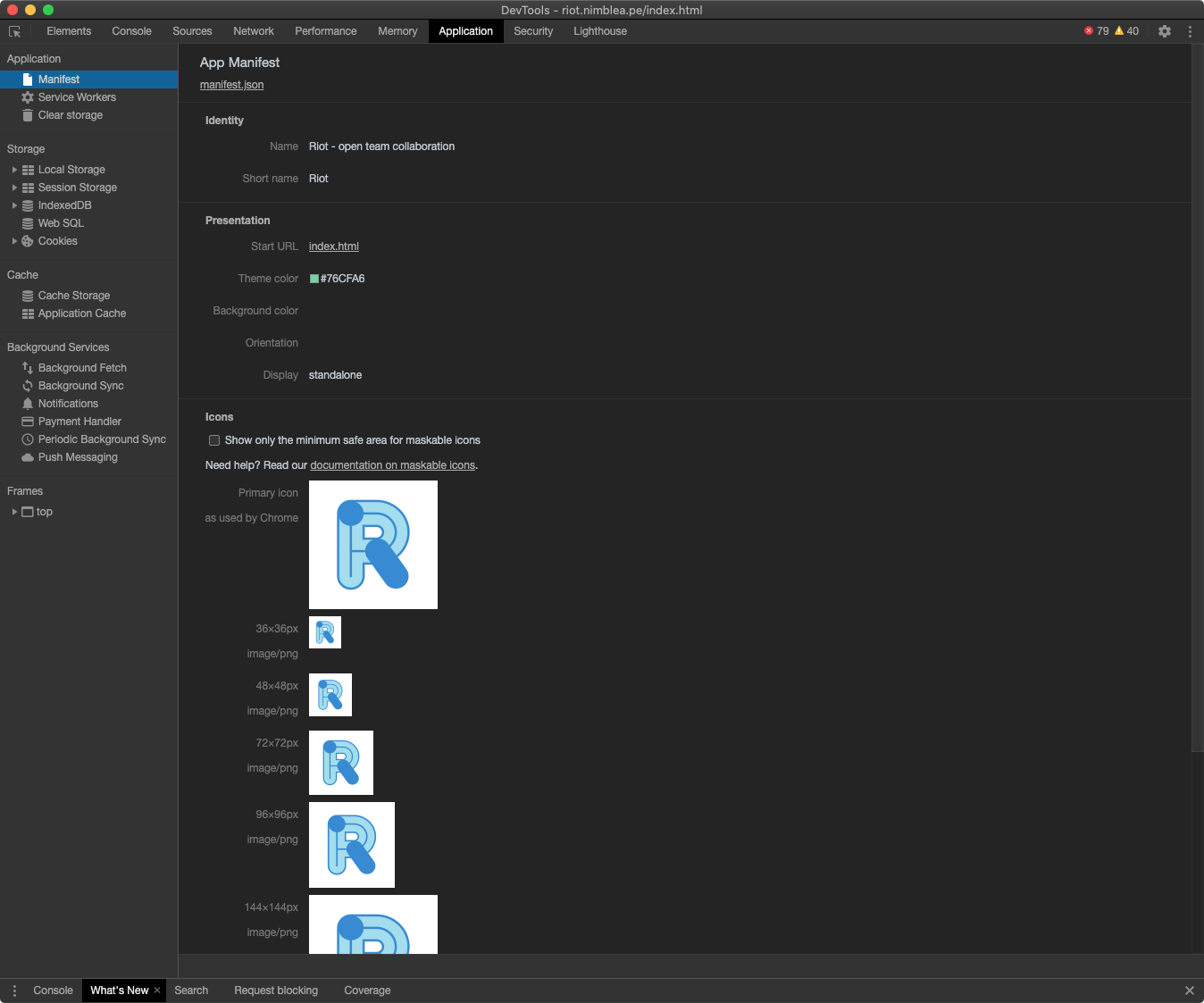Click the 'standalone' display value

point(335,375)
